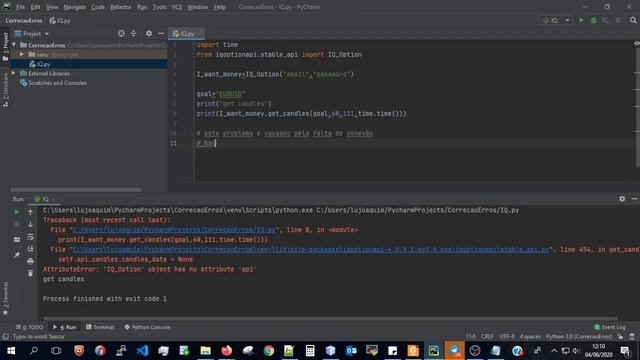Open the VCS menu
Viewport: 640px width, 360px height.
[177, 7]
